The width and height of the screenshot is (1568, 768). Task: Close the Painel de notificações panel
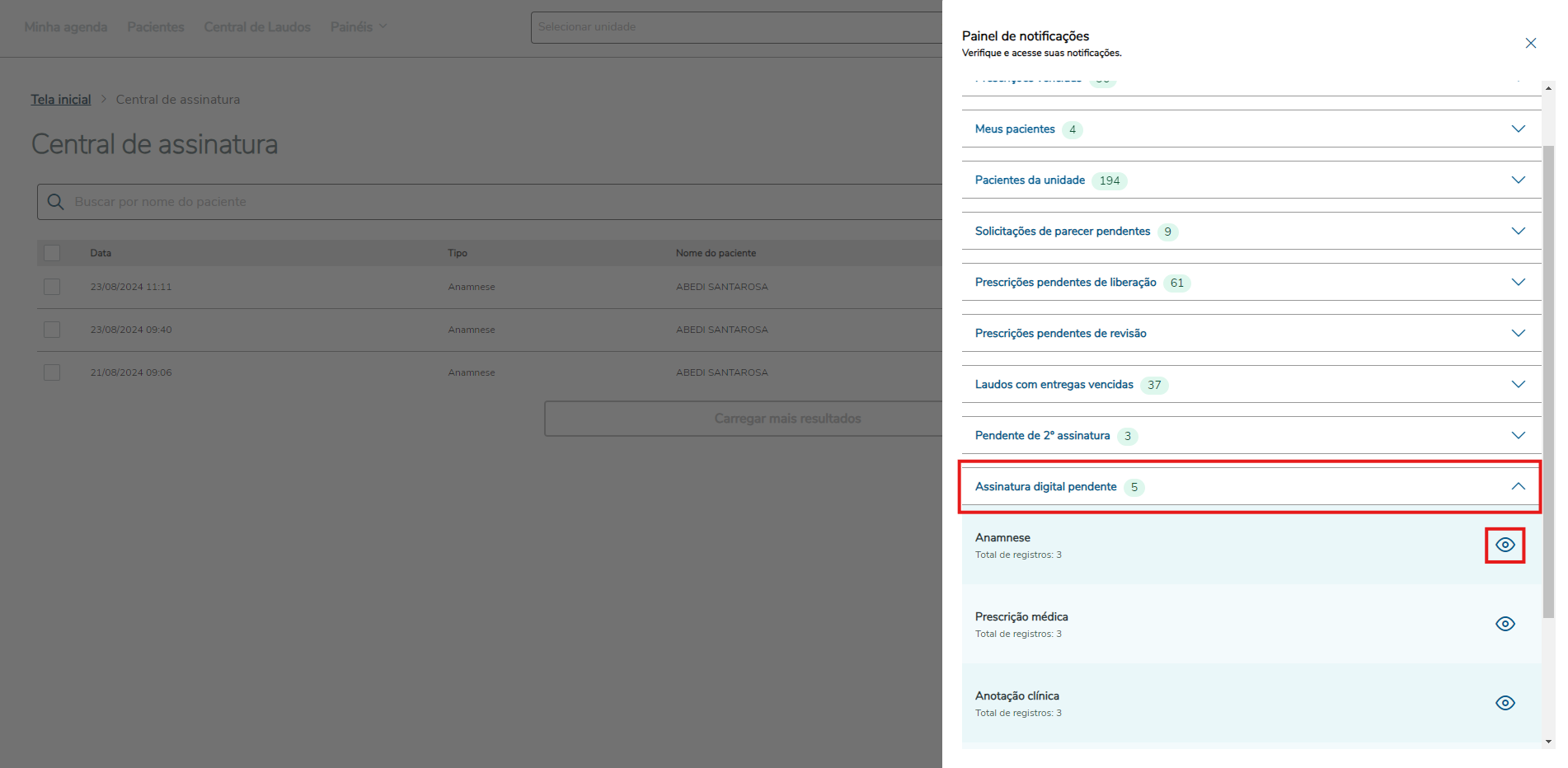coord(1530,43)
